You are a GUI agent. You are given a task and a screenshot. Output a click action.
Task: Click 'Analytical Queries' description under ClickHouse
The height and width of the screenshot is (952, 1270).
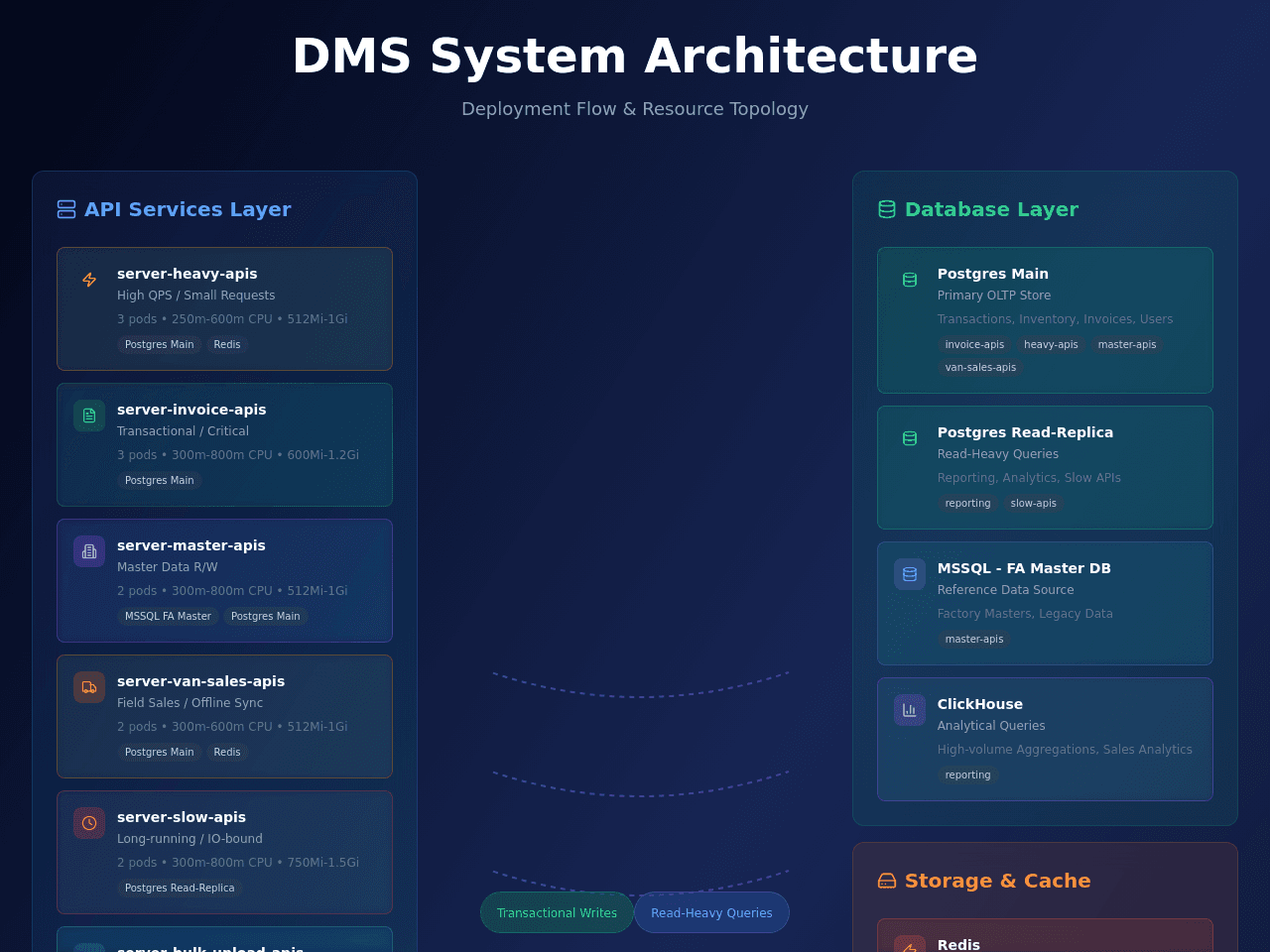(x=991, y=726)
